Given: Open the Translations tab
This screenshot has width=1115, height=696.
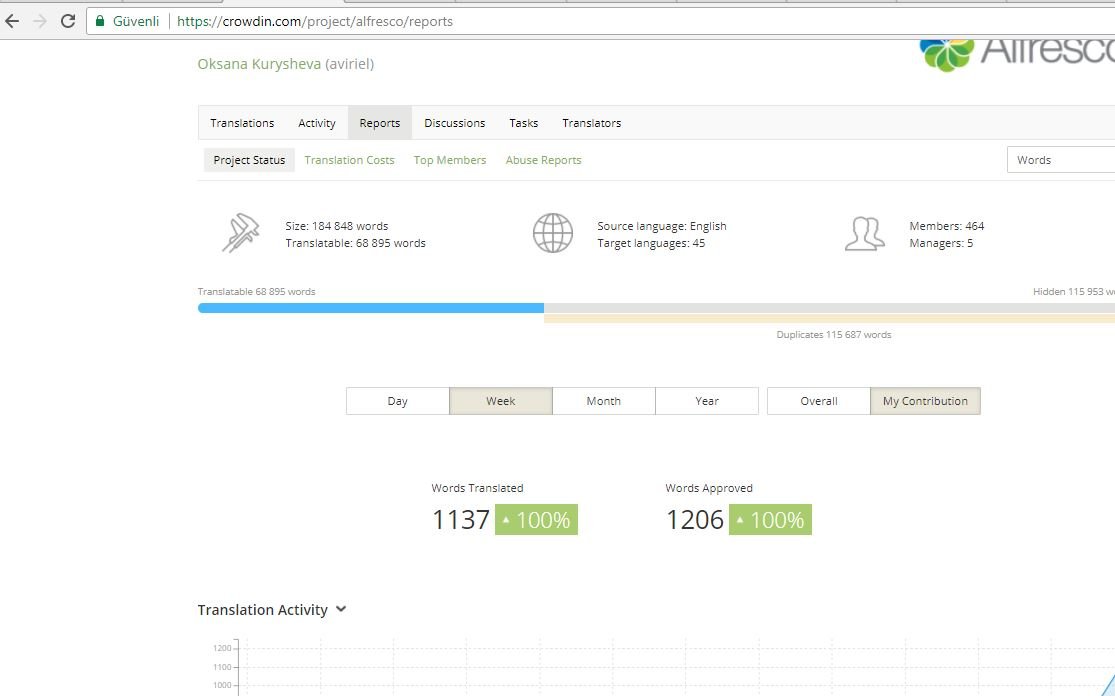Looking at the screenshot, I should click(242, 123).
